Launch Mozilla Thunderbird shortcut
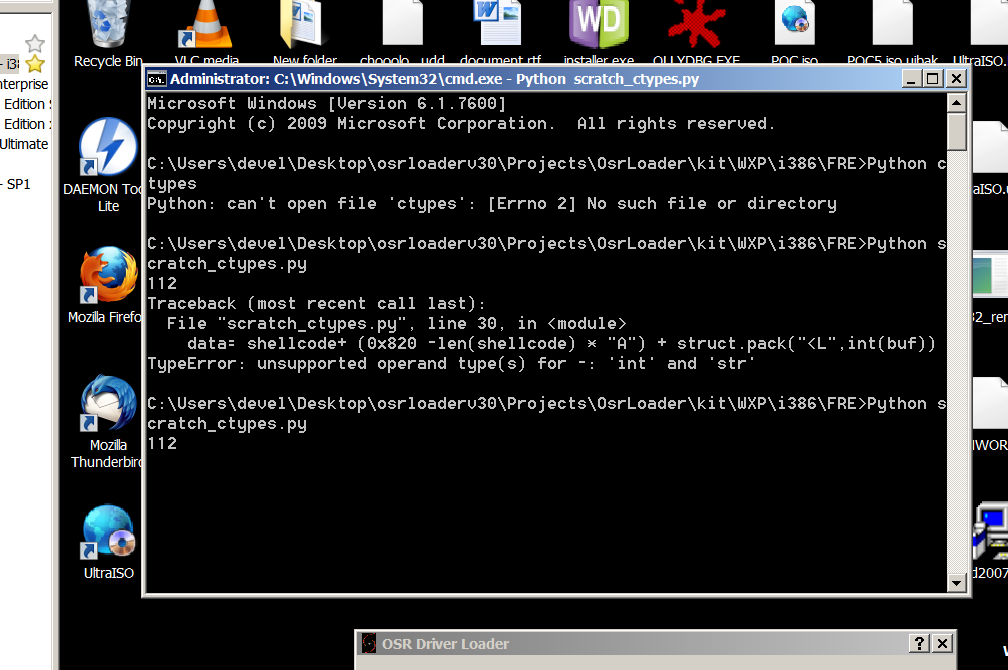This screenshot has height=670, width=1008. coord(108,405)
